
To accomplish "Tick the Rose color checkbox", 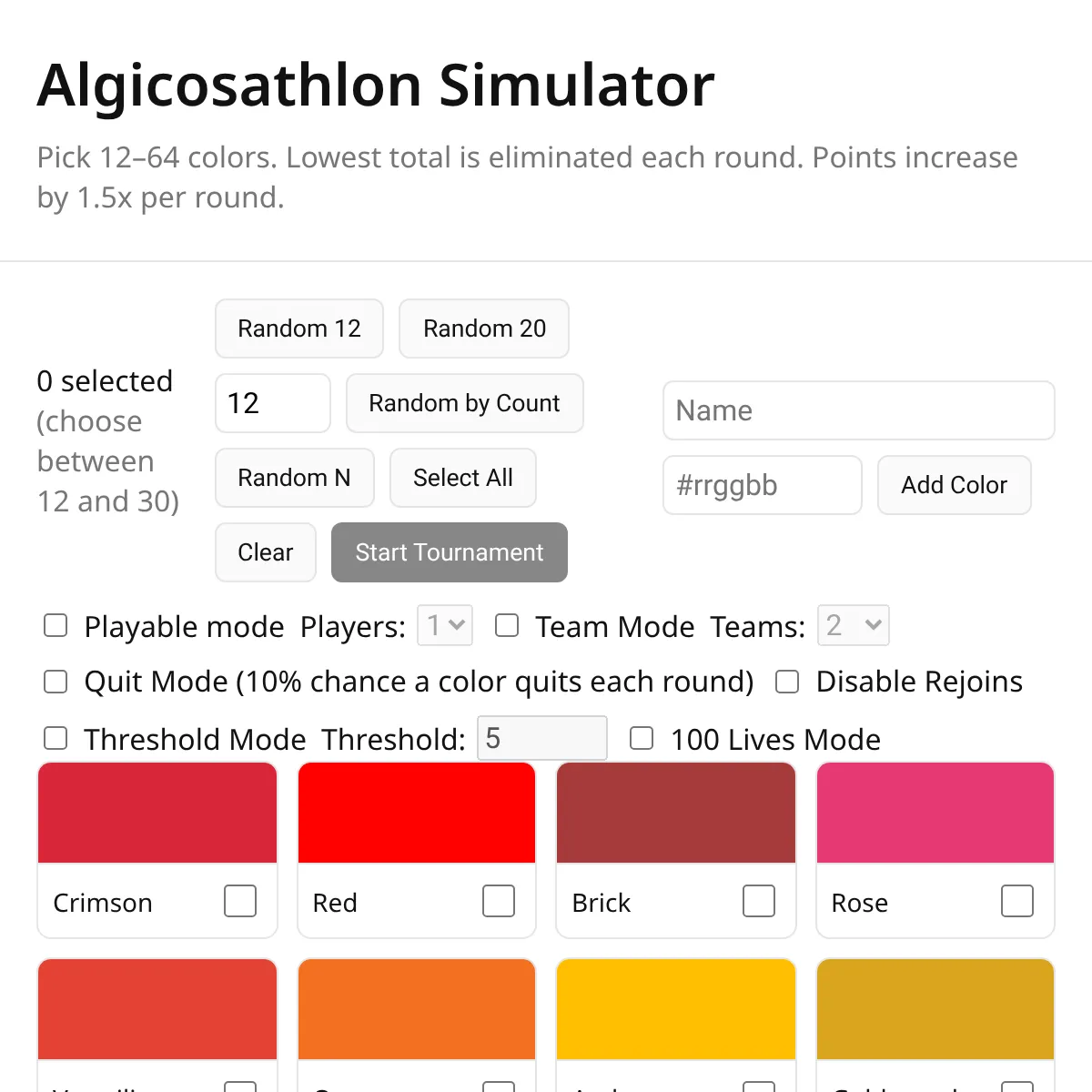I will pos(1017,901).
